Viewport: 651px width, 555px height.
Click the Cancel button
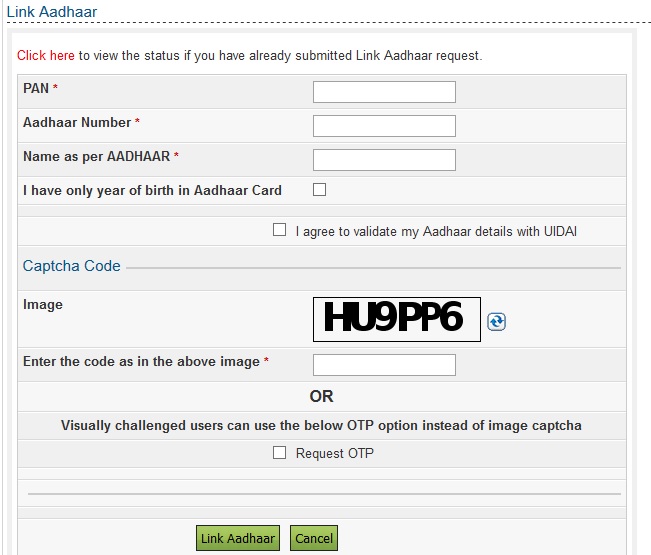point(313,538)
